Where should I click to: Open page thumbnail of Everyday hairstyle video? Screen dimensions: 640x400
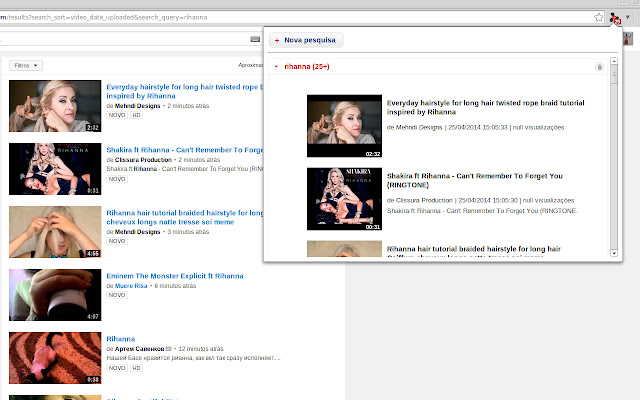[x=55, y=106]
